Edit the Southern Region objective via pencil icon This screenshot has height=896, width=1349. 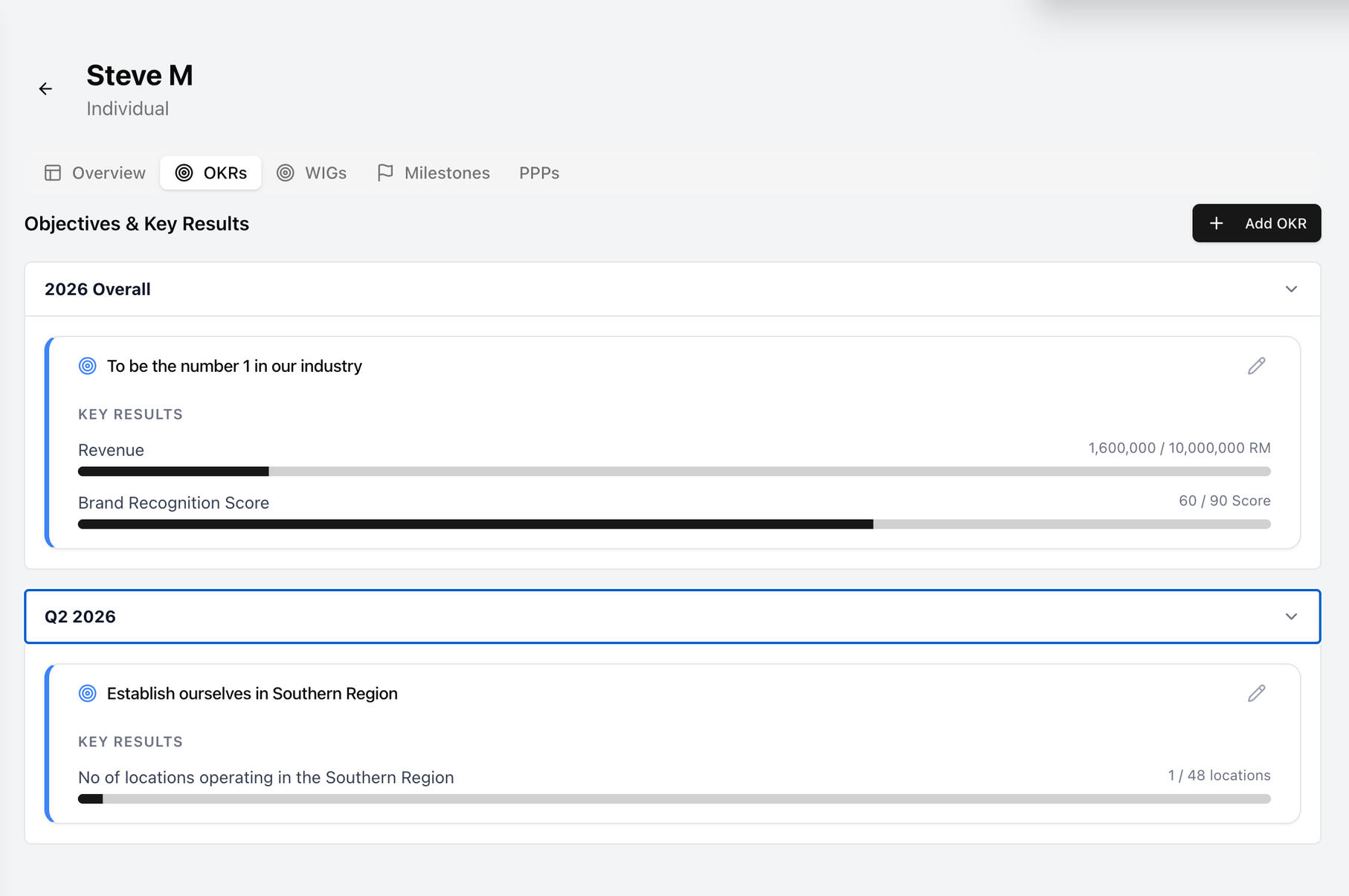point(1257,693)
